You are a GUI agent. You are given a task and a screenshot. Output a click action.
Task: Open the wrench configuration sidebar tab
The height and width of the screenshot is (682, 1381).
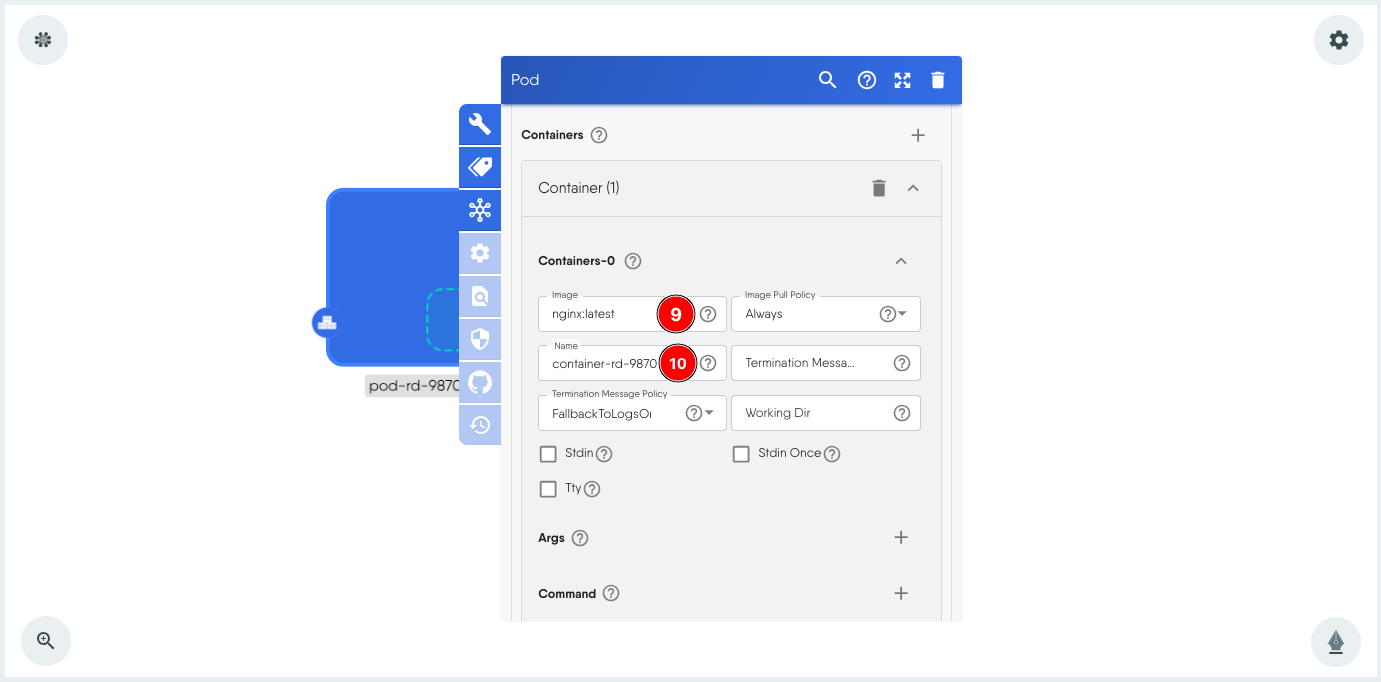pyautogui.click(x=480, y=125)
